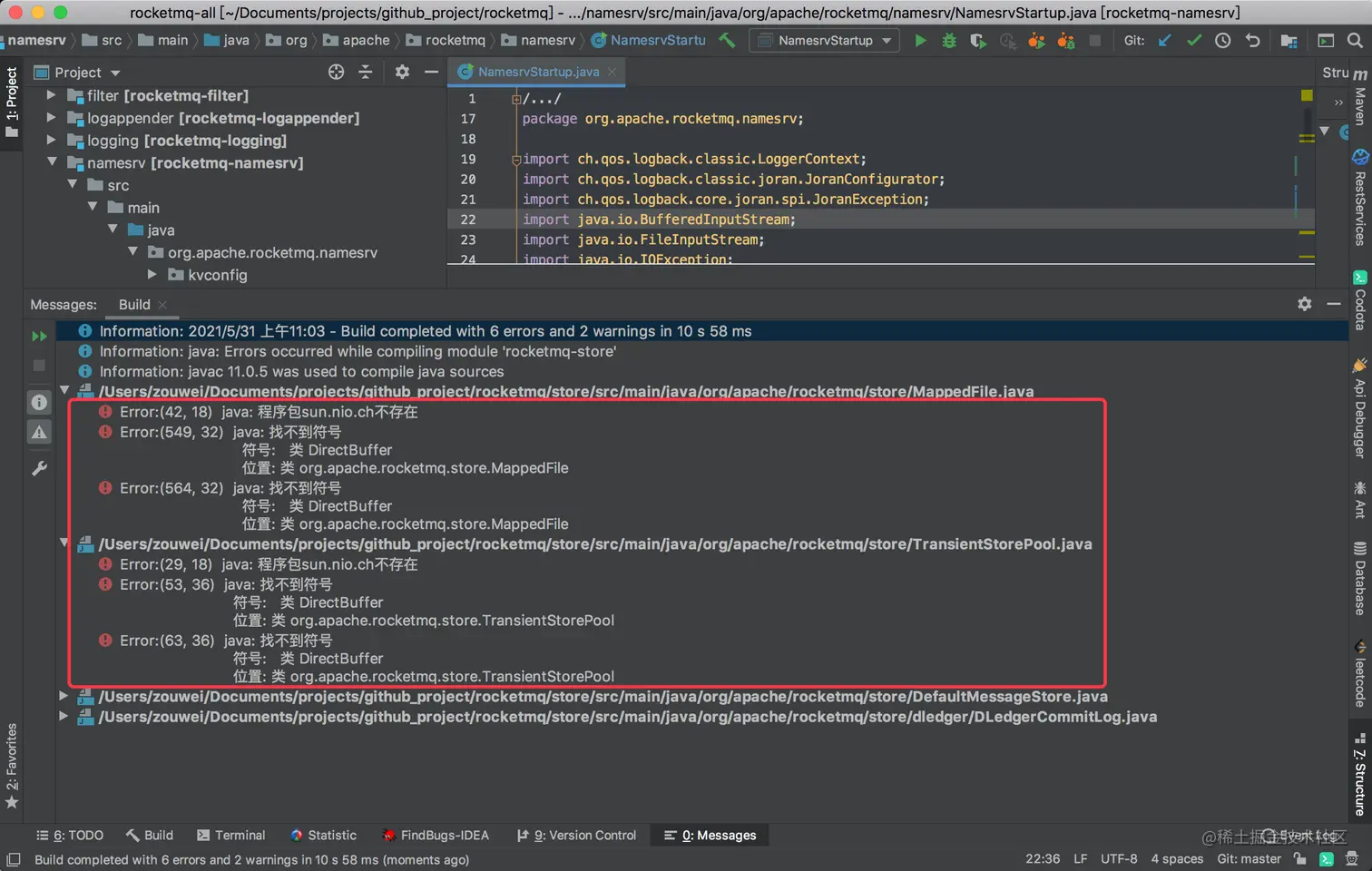Rerun the build with the double-arrow icon
Screen dimensions: 1372x871
pos(39,336)
